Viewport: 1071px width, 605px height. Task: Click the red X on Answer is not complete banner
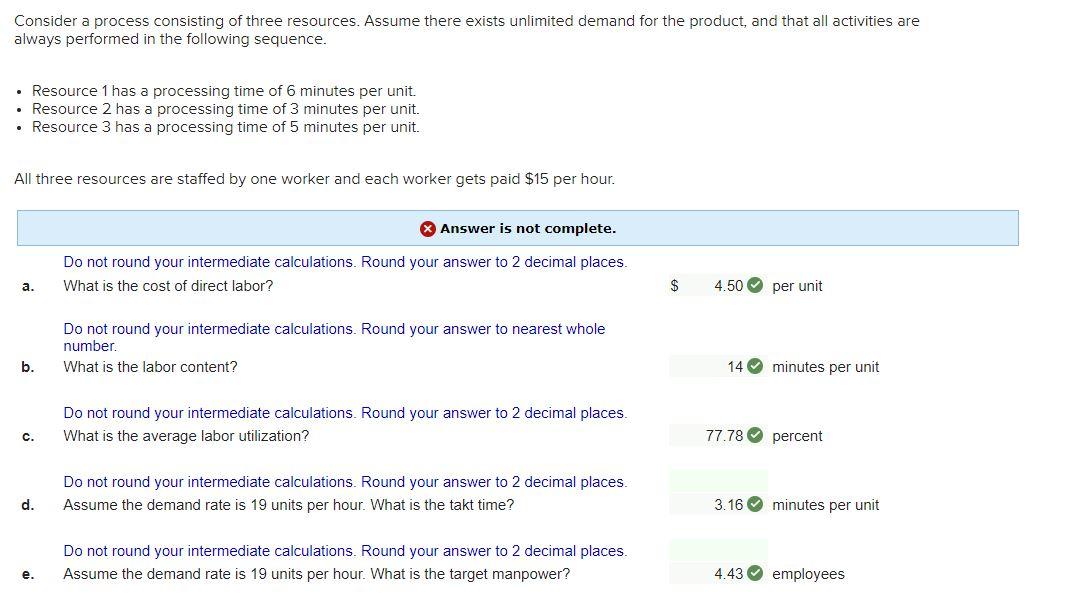[428, 228]
